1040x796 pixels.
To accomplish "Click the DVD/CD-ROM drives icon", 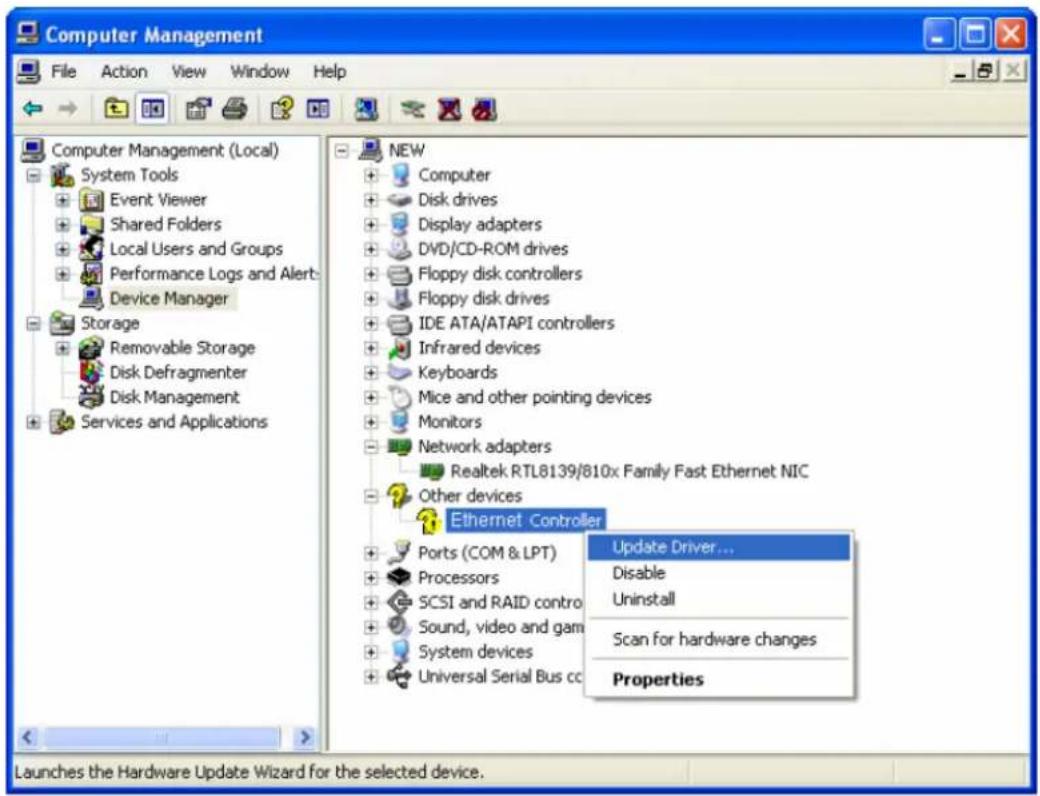I will [399, 249].
